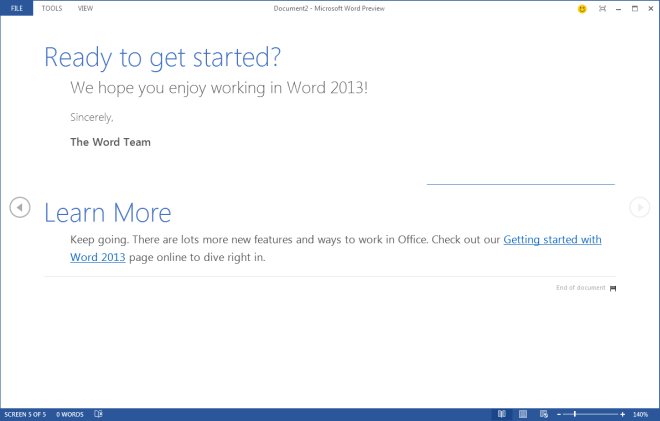Click the Sincerely, line
This screenshot has width=660, height=421.
[x=92, y=117]
